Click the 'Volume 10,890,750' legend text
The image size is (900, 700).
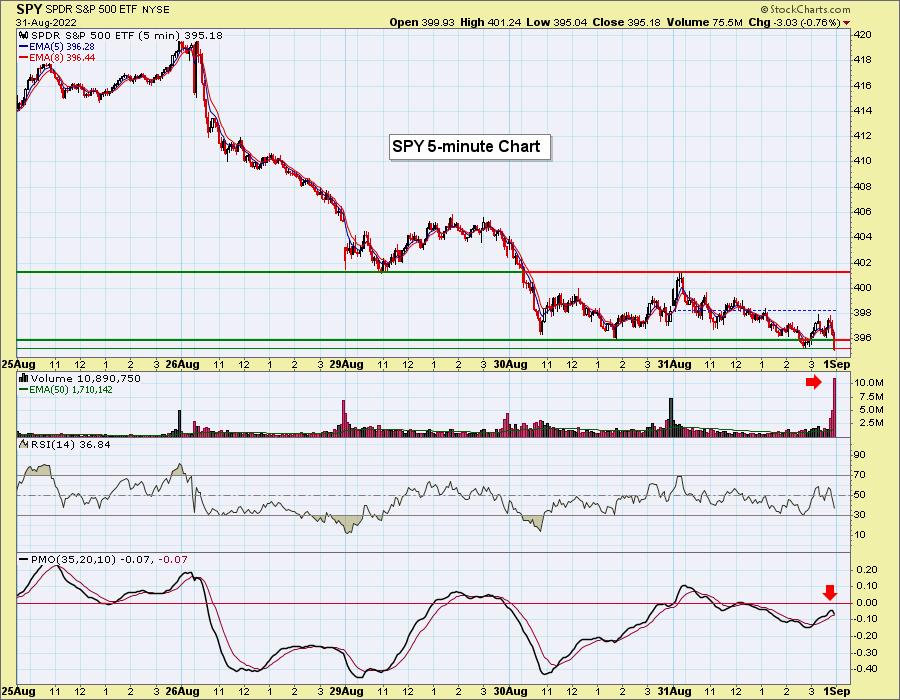coord(86,378)
